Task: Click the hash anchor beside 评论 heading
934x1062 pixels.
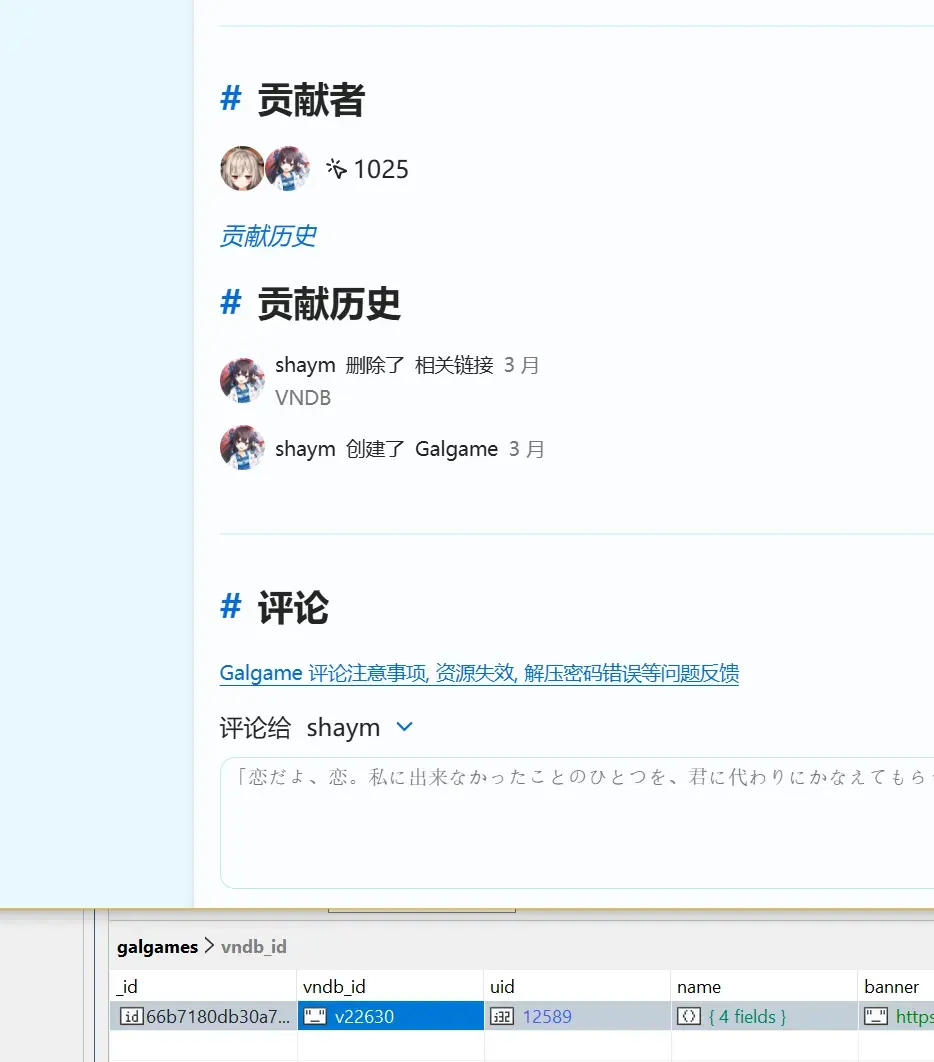Action: click(x=231, y=607)
